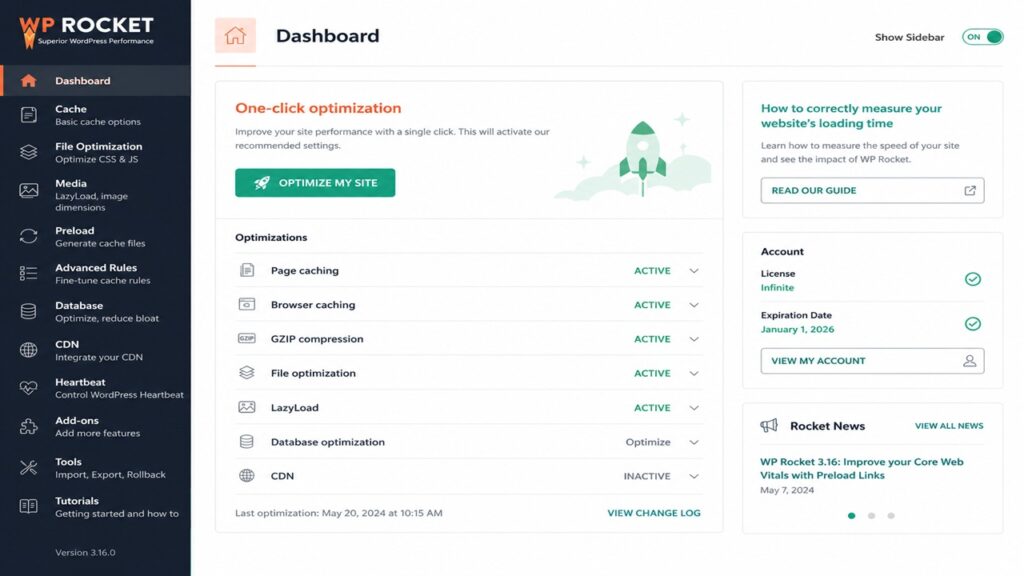The image size is (1024, 576).
Task: Select the second Rocket News carousel dot
Action: [x=871, y=516]
